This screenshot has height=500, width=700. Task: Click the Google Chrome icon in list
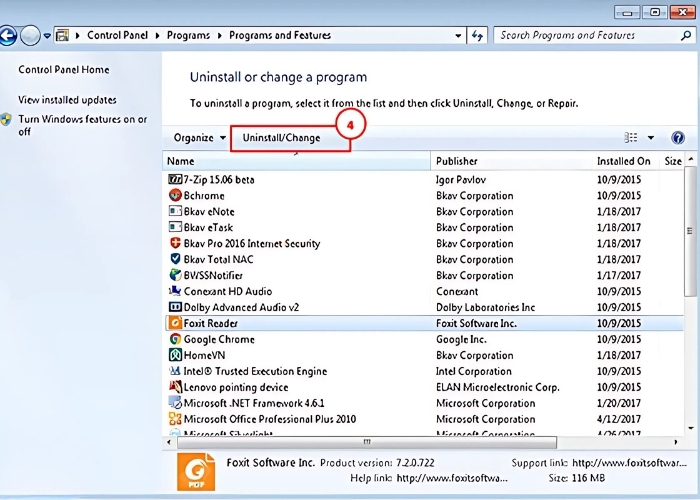[x=175, y=340]
